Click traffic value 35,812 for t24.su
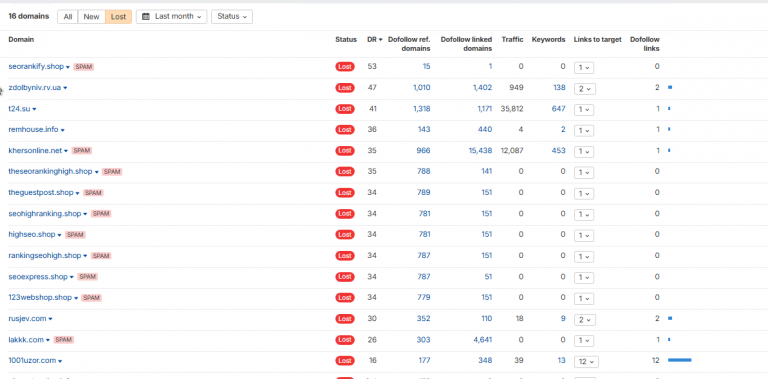 [512, 109]
